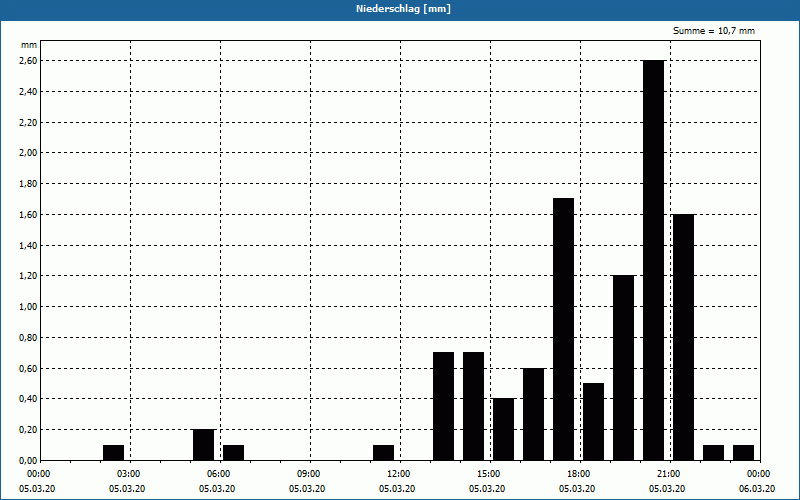Viewport: 800px width, 500px height.
Task: Select the 2,20 y-axis value
Action: click(x=29, y=122)
